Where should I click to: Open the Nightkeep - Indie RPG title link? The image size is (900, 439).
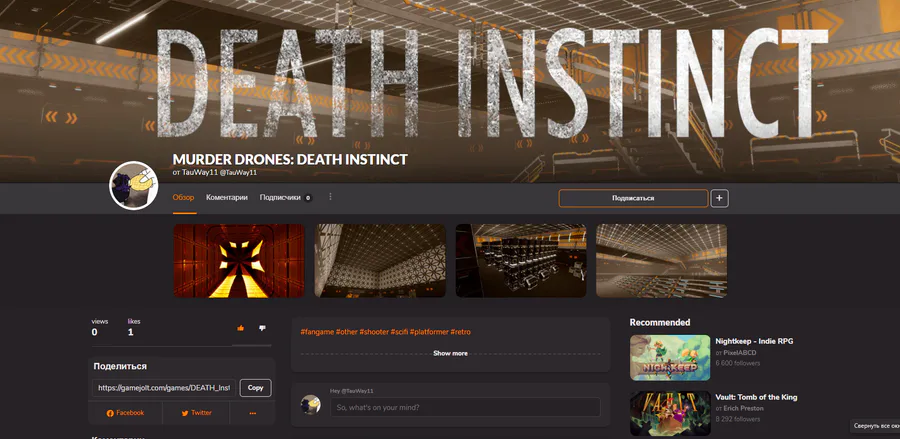coord(754,341)
